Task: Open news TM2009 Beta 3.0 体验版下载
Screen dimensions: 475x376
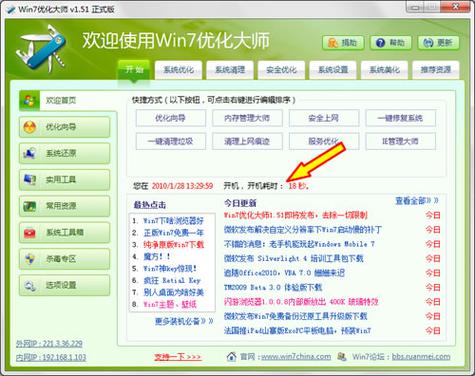Action: pos(273,287)
